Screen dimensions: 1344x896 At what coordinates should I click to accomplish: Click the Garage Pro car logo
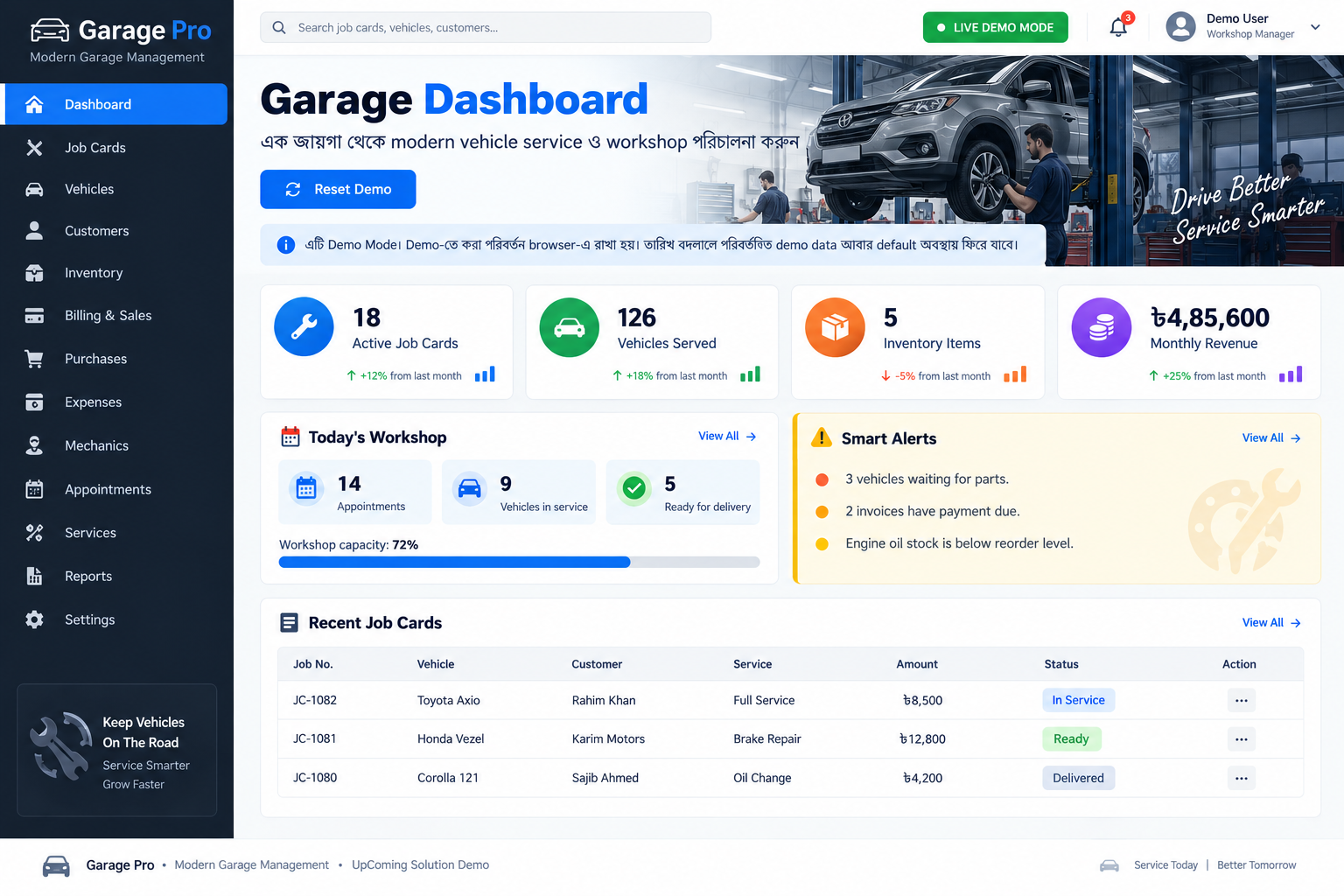click(x=50, y=31)
